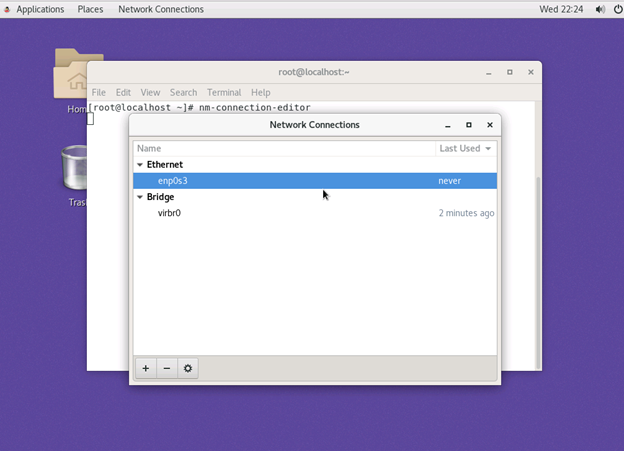The height and width of the screenshot is (451, 624).
Task: Sort by the Name column header
Action: point(284,148)
